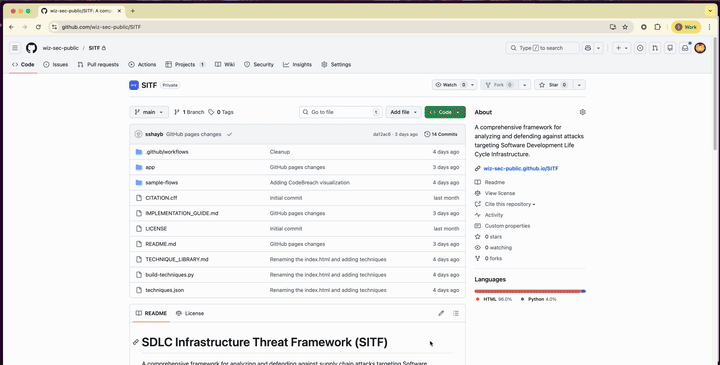Click sshayb author avatar

tap(138, 134)
